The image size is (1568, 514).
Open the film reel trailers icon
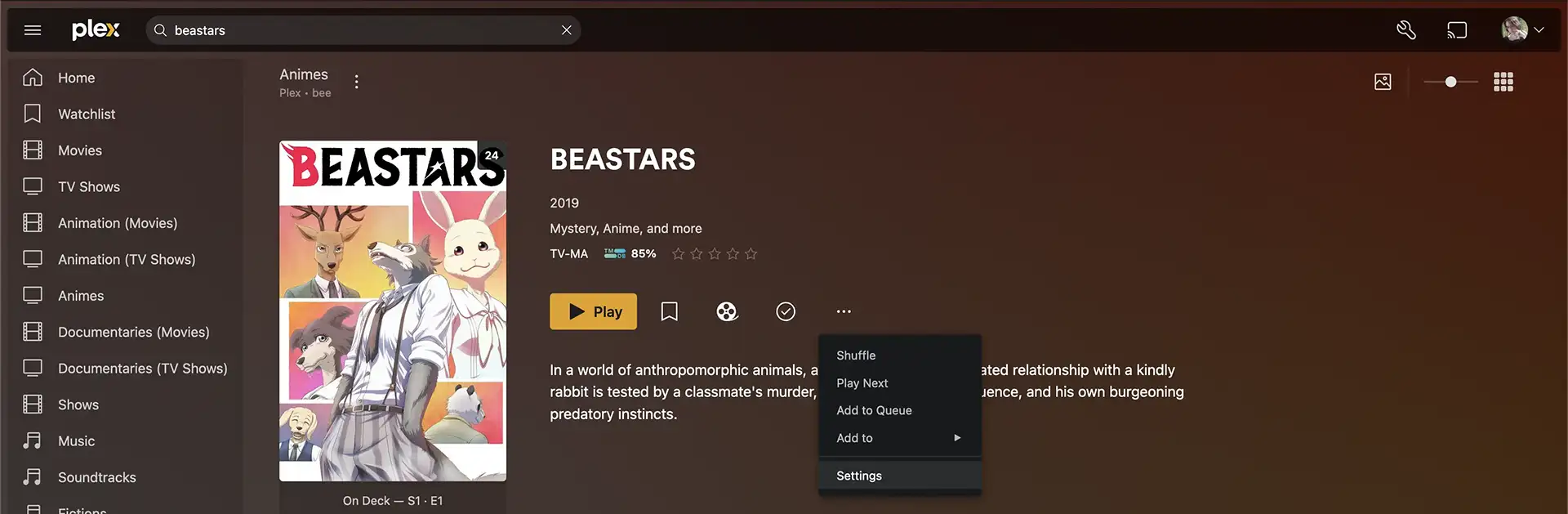[727, 311]
